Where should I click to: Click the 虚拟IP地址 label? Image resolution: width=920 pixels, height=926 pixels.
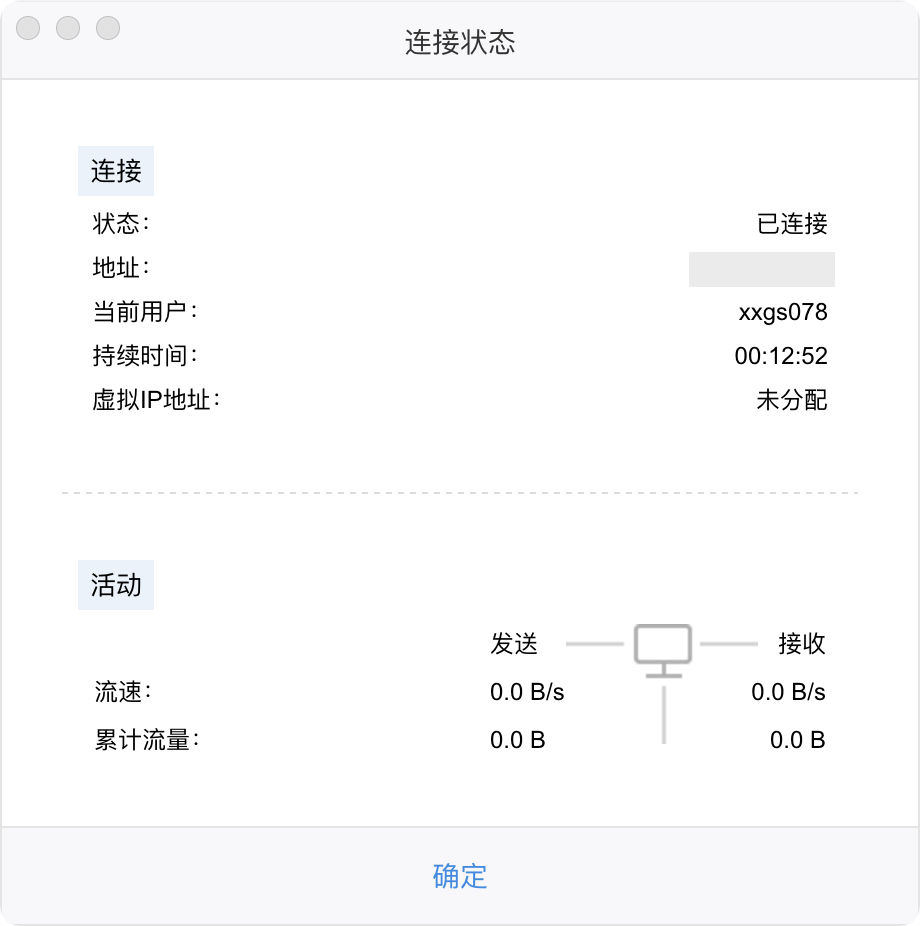(155, 400)
